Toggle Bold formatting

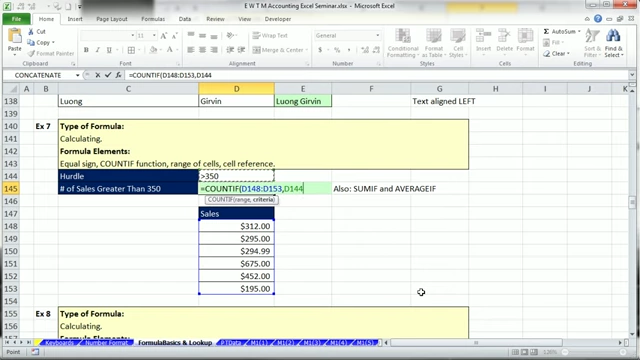pos(86,50)
